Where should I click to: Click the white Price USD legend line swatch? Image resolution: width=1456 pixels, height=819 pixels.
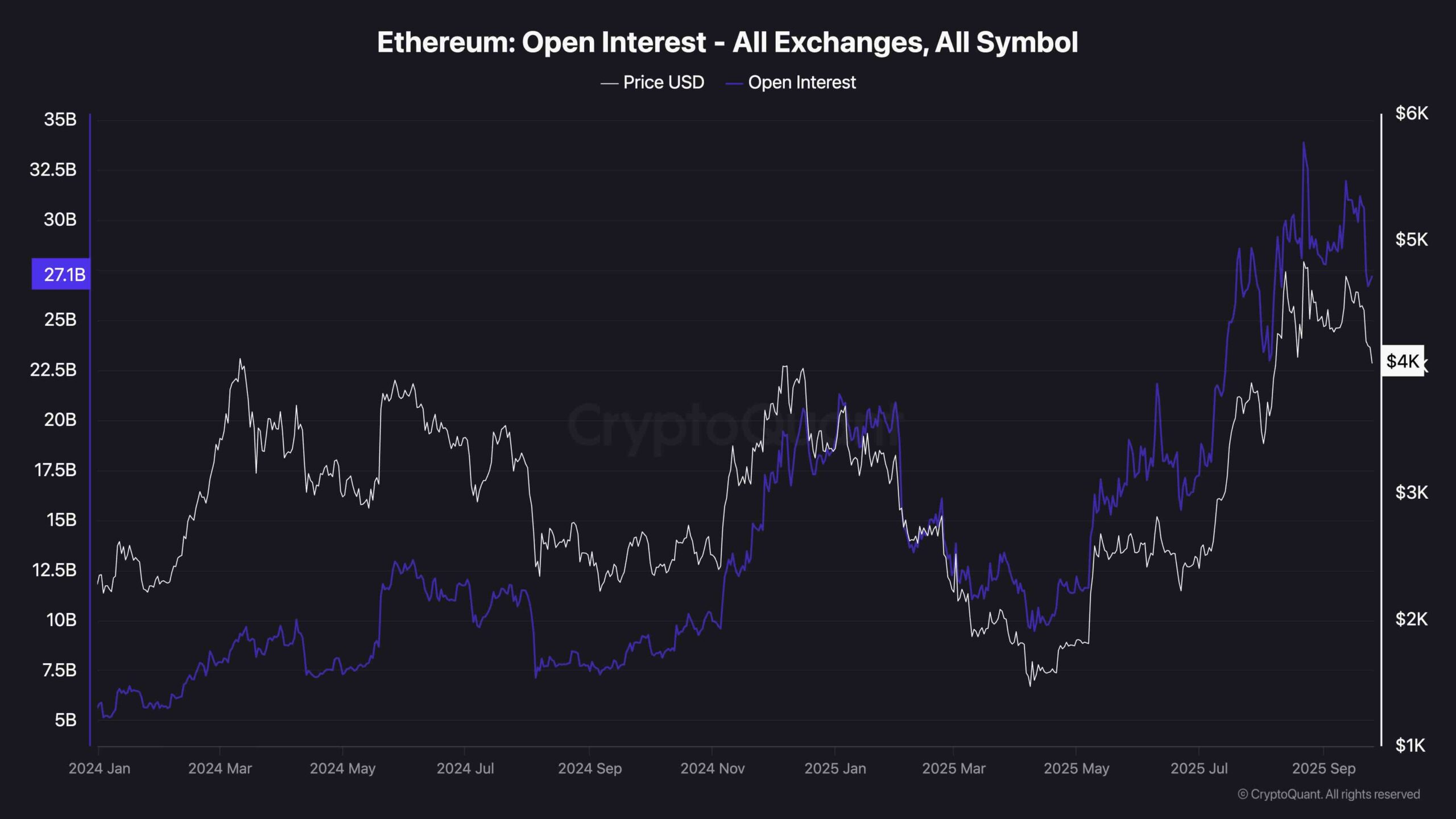[609, 84]
